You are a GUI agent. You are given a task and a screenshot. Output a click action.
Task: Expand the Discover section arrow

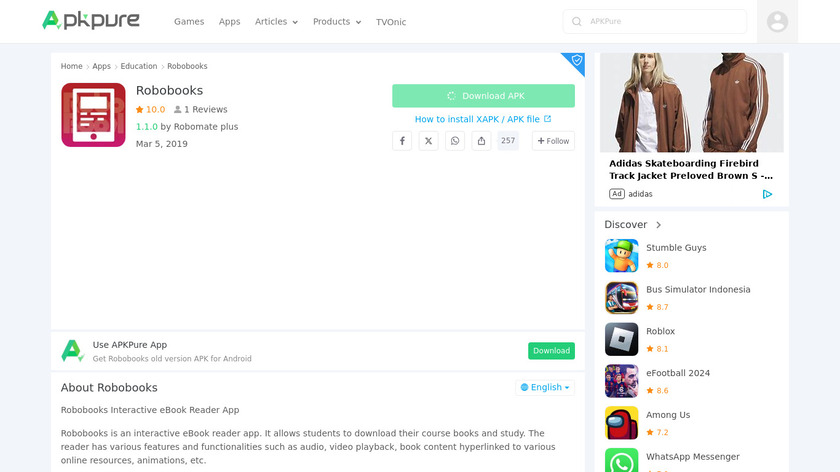(658, 225)
